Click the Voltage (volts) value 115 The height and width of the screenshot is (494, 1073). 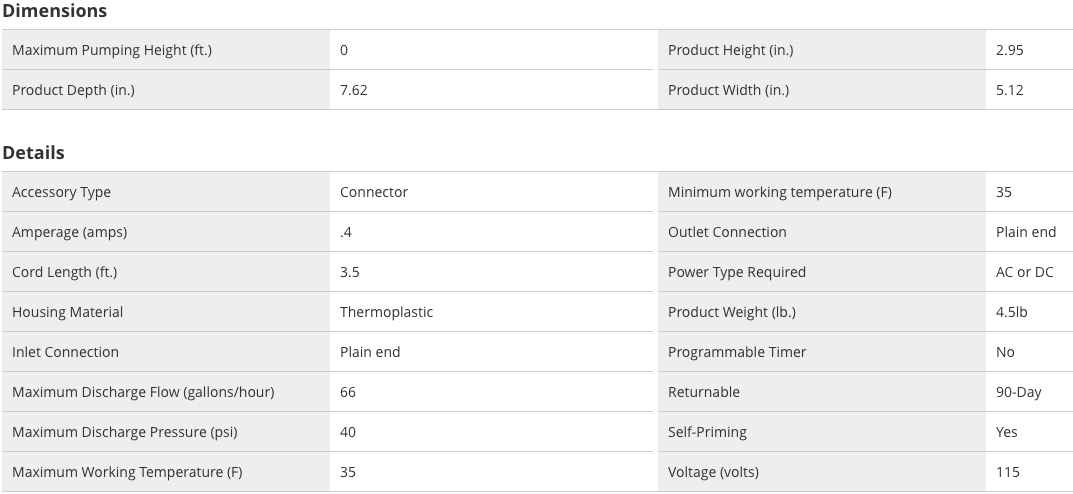[x=1008, y=472]
